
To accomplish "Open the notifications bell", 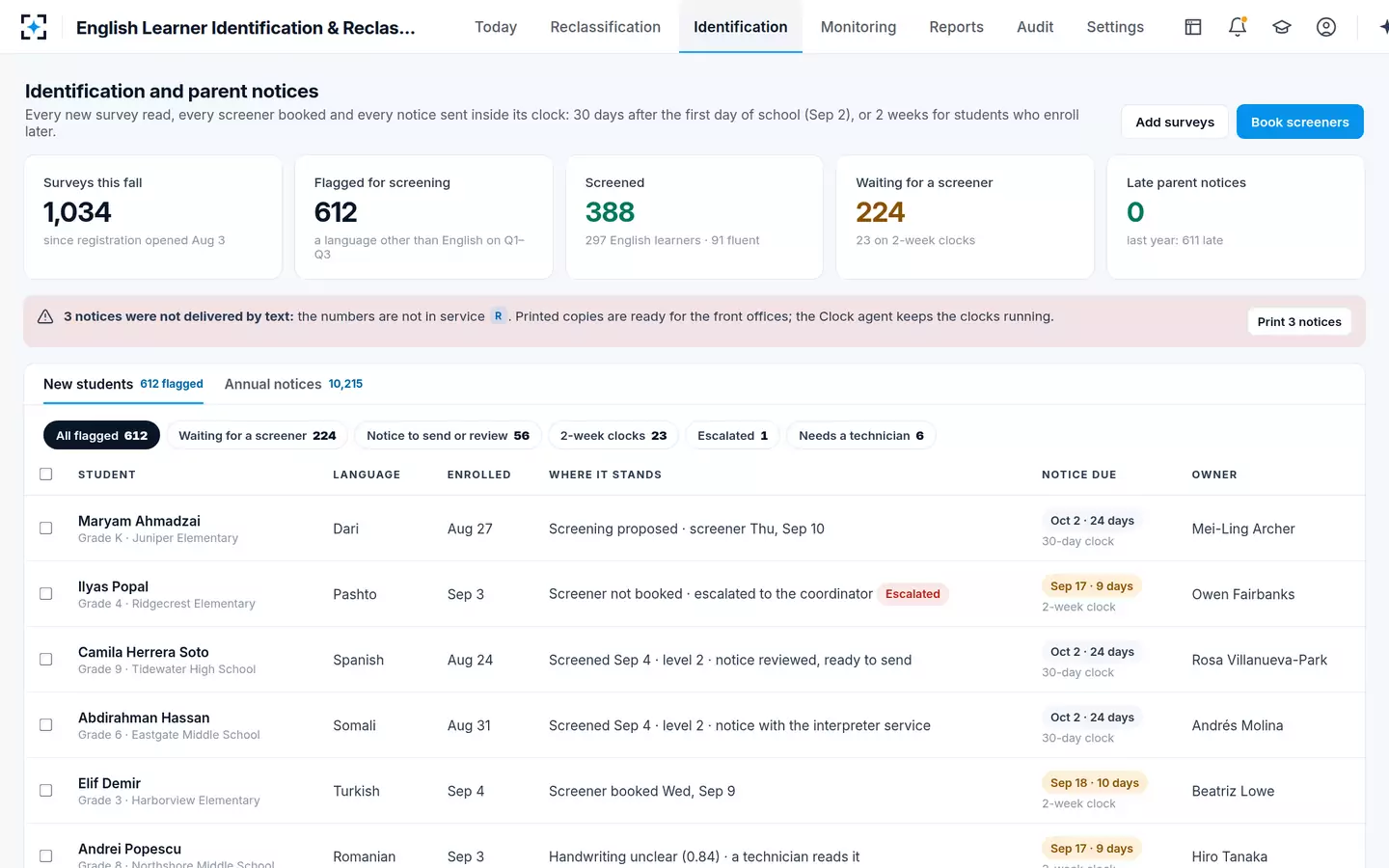I will pyautogui.click(x=1238, y=27).
